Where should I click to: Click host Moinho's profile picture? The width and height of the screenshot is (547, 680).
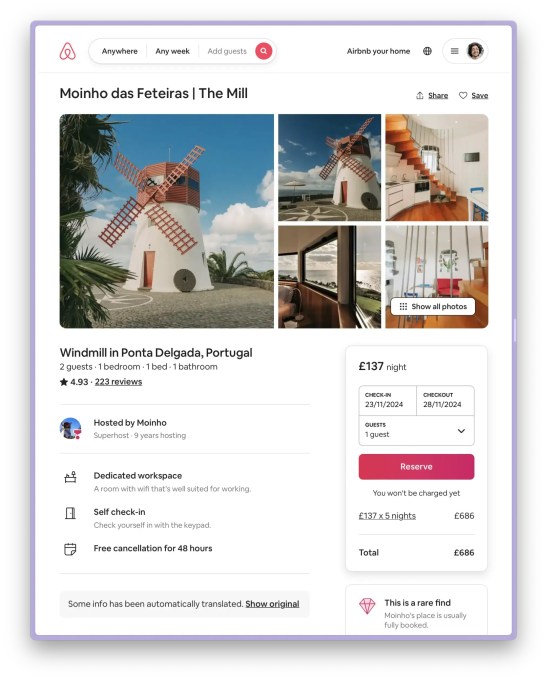pos(70,428)
